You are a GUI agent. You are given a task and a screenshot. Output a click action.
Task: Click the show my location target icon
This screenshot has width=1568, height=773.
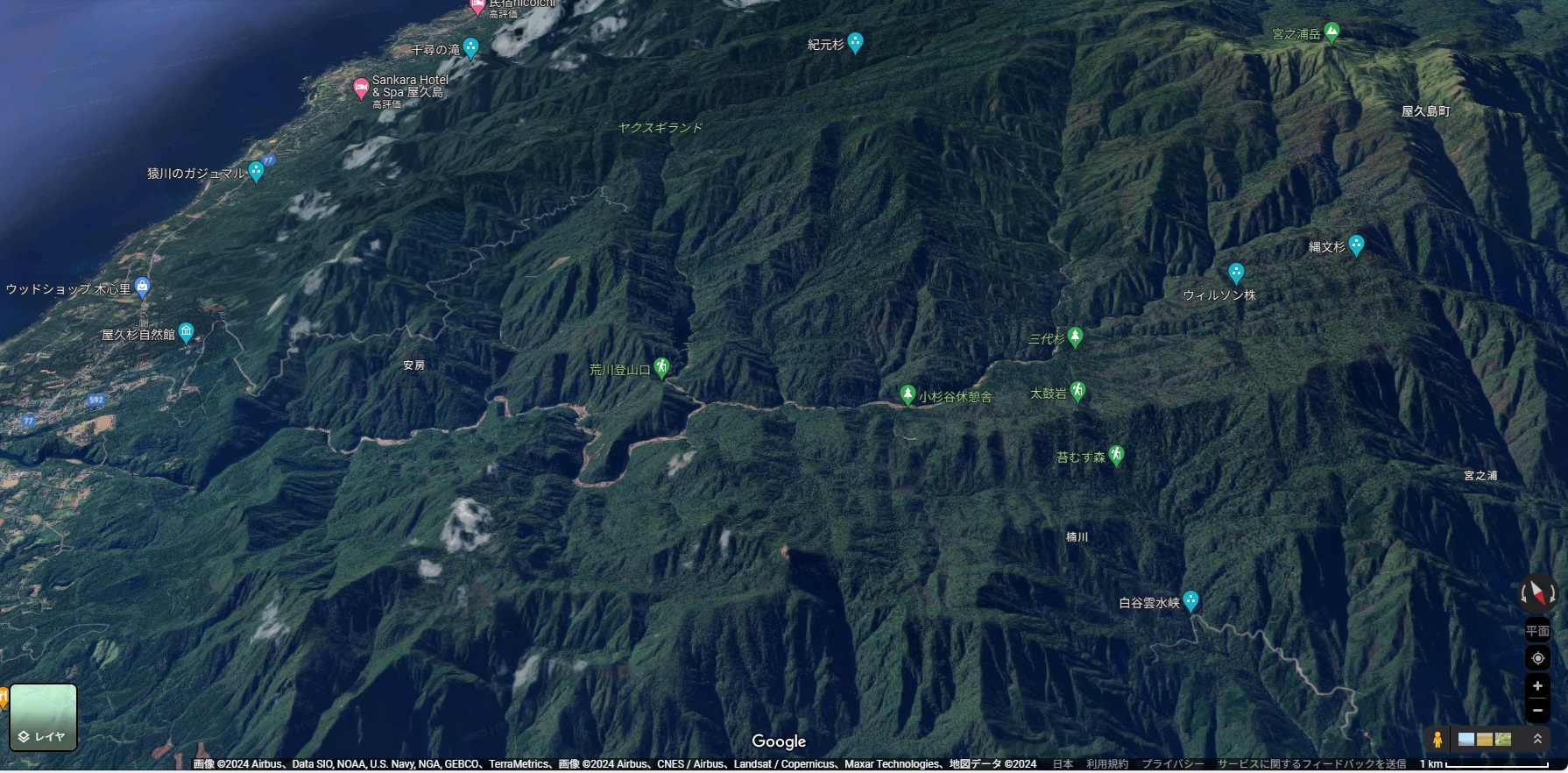[1537, 658]
